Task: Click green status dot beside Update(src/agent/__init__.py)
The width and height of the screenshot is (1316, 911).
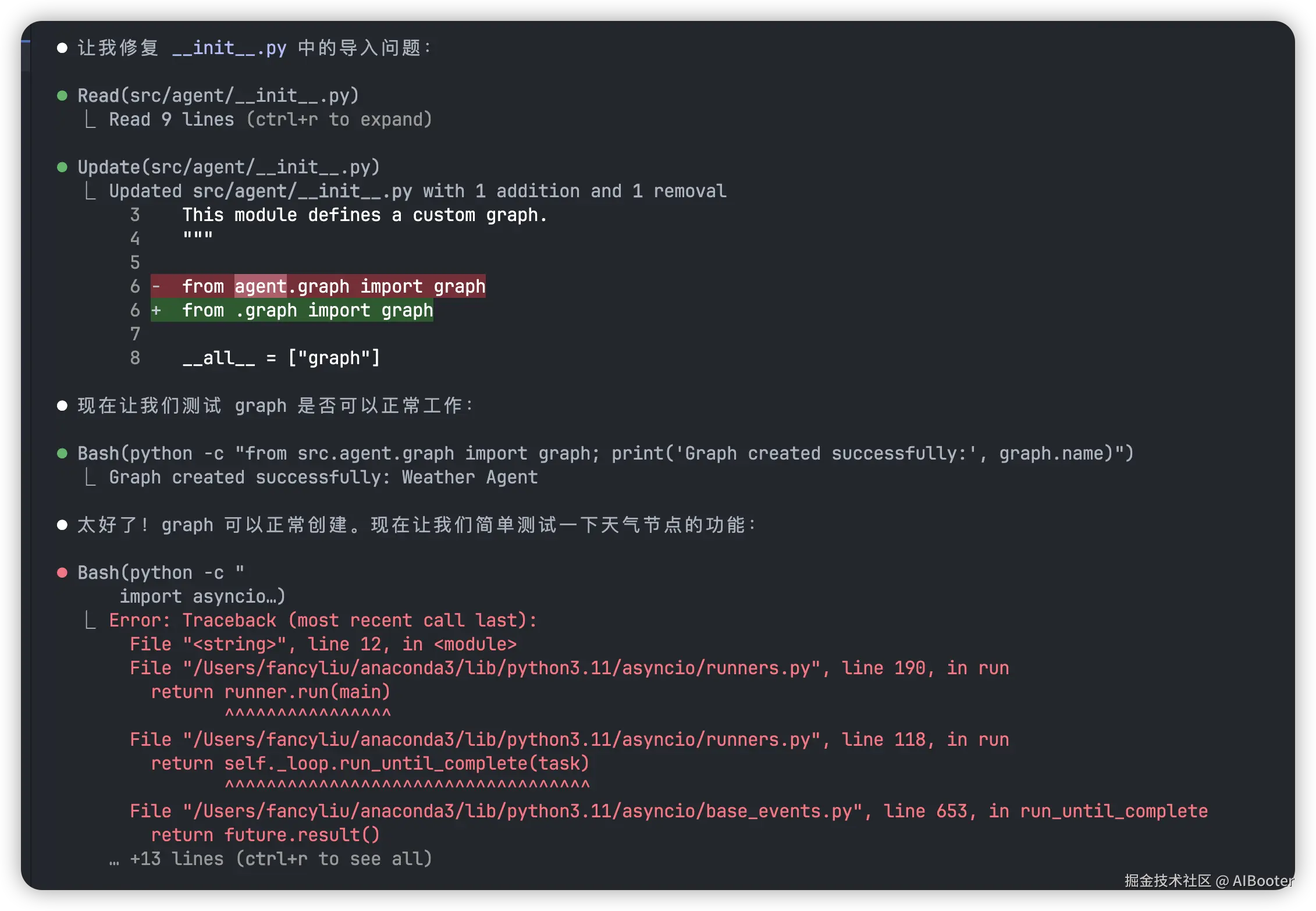Action: [62, 168]
